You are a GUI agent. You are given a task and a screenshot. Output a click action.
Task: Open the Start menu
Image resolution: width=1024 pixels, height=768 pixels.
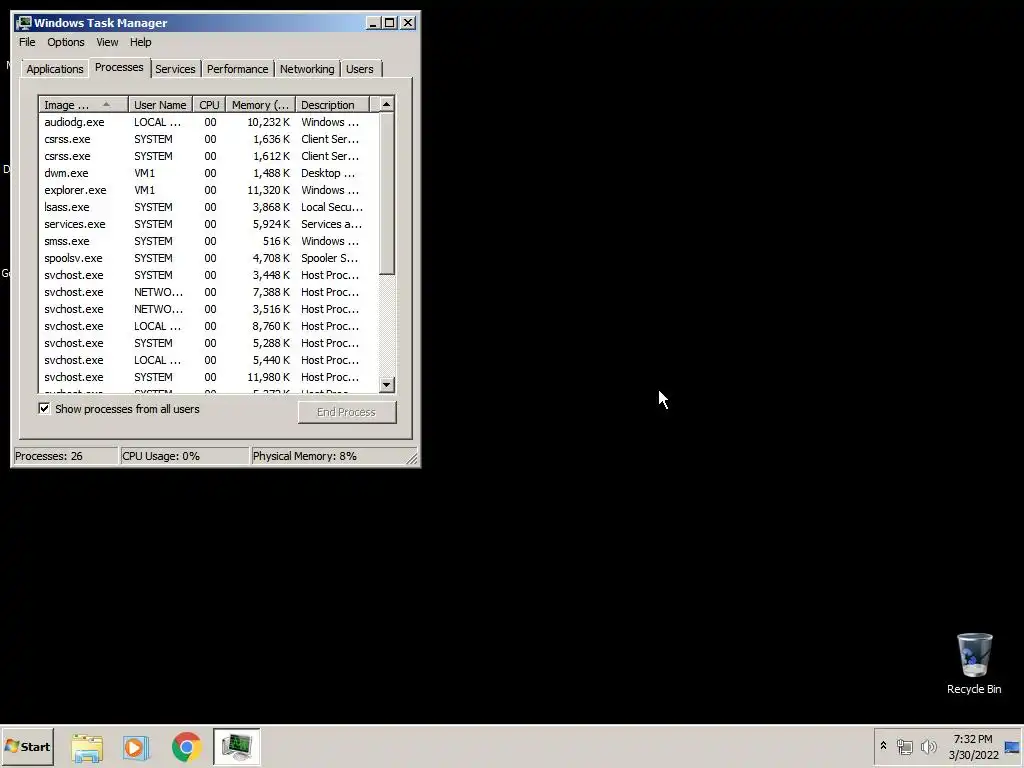pyautogui.click(x=27, y=746)
